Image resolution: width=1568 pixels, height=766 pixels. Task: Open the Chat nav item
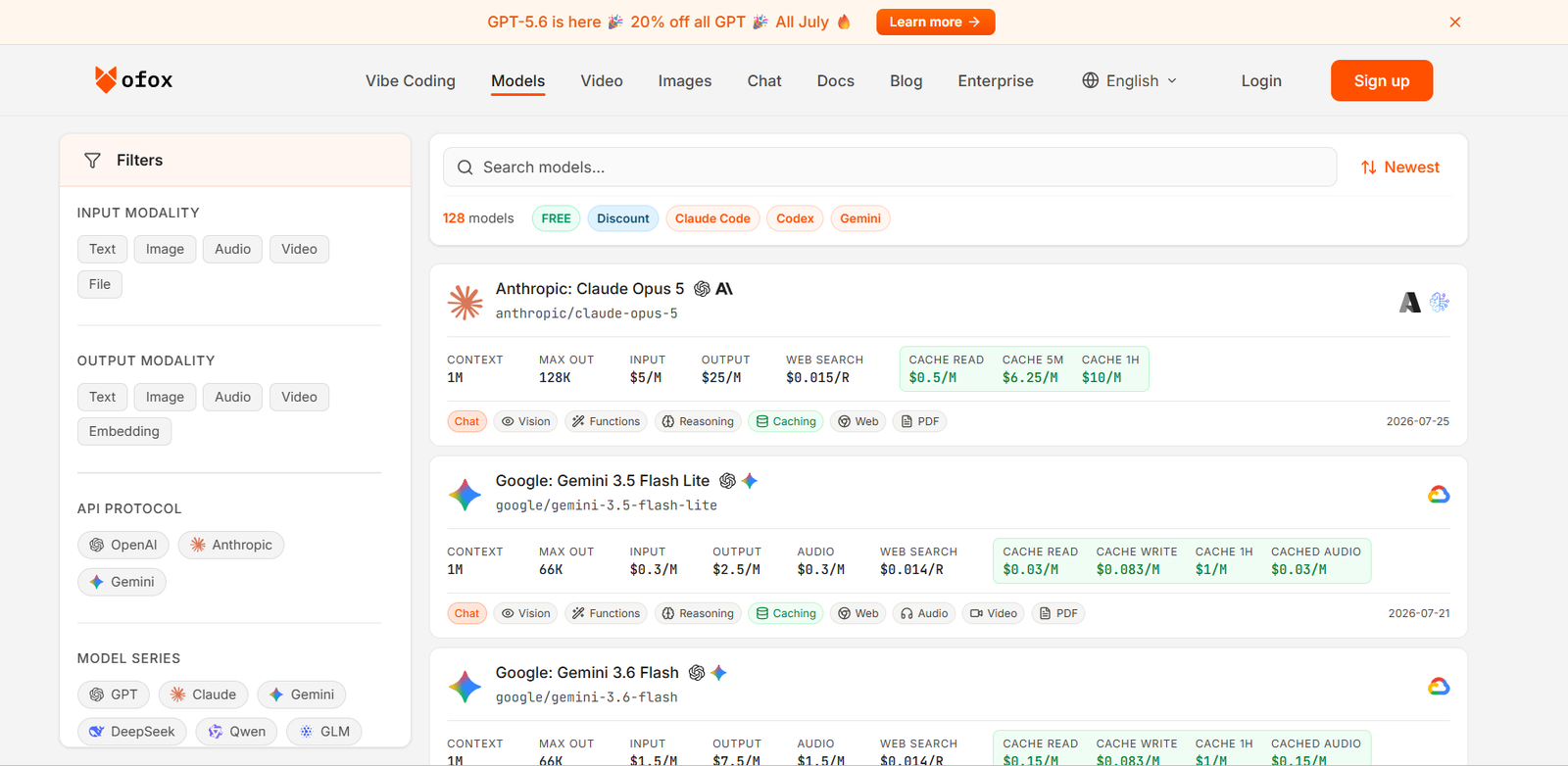point(764,80)
